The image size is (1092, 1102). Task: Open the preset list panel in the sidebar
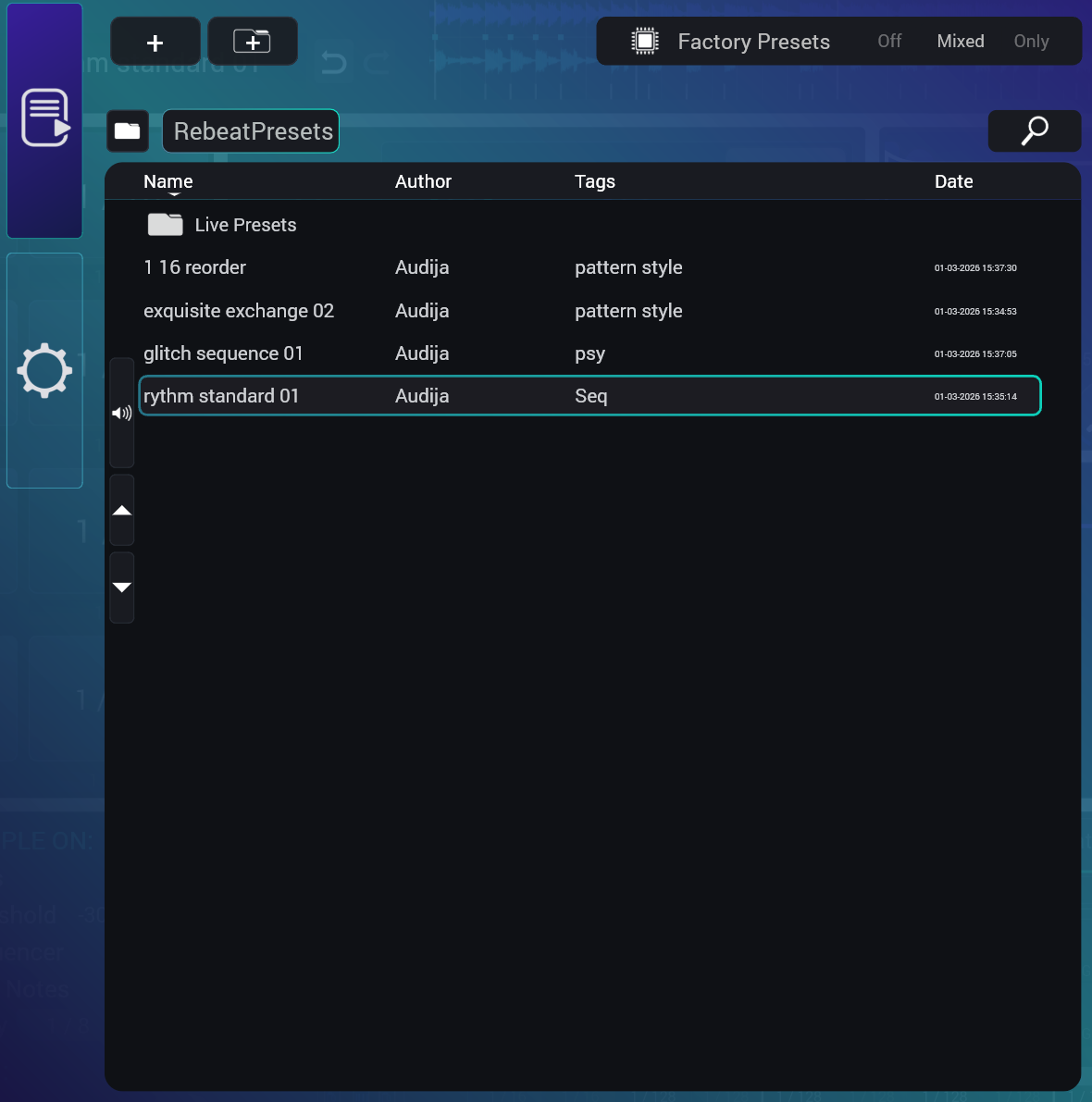[43, 118]
